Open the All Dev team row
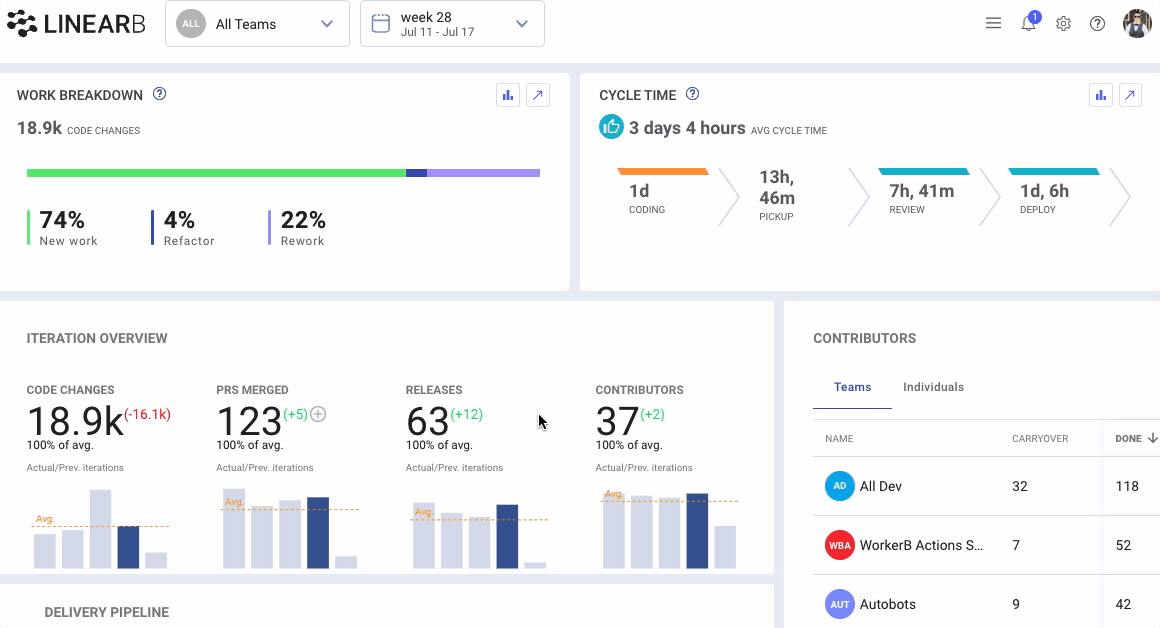 (880, 486)
